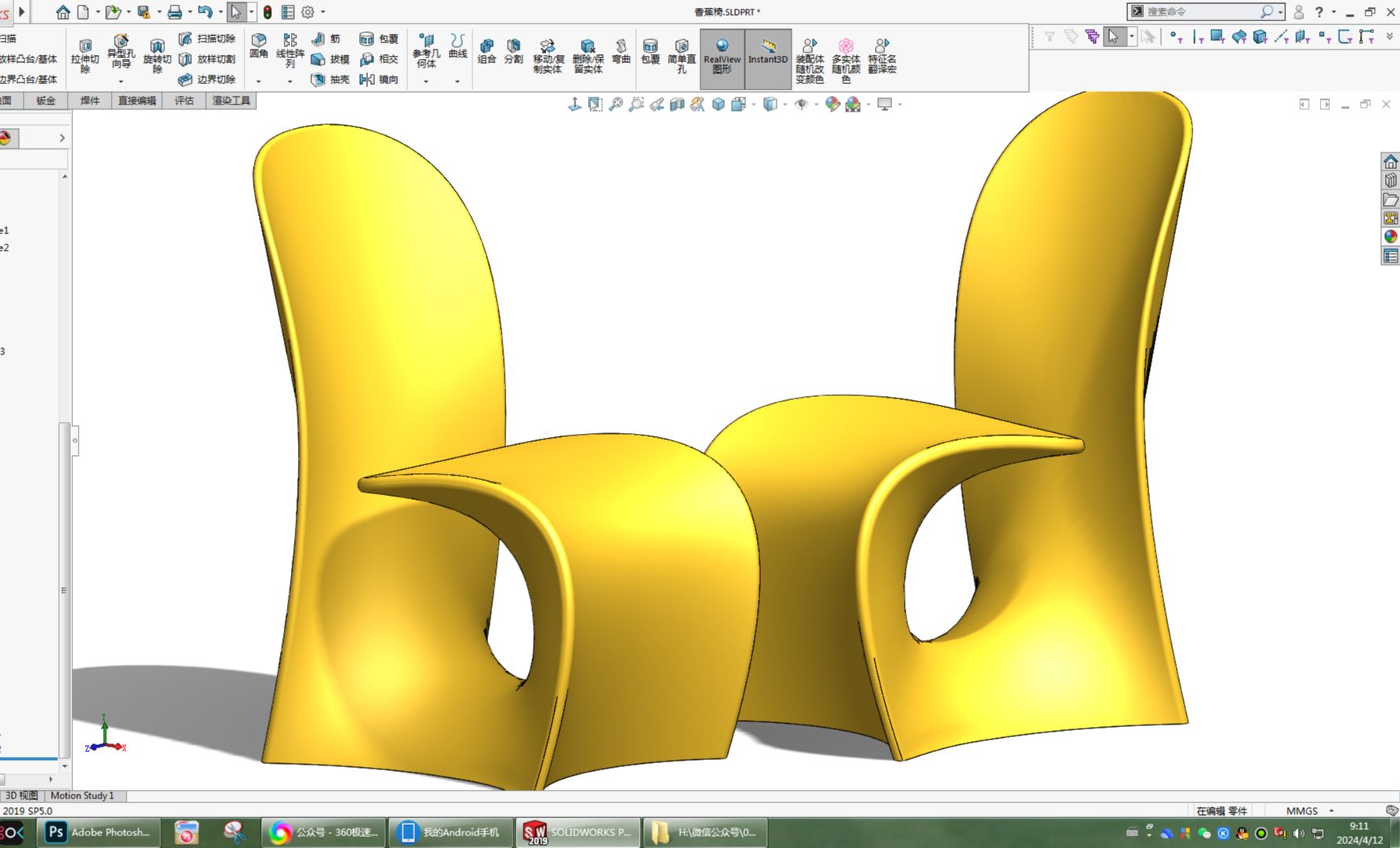Select the 线性阵列 Linear Pattern tool
Screen dimensions: 1400x848
pyautogui.click(x=290, y=50)
